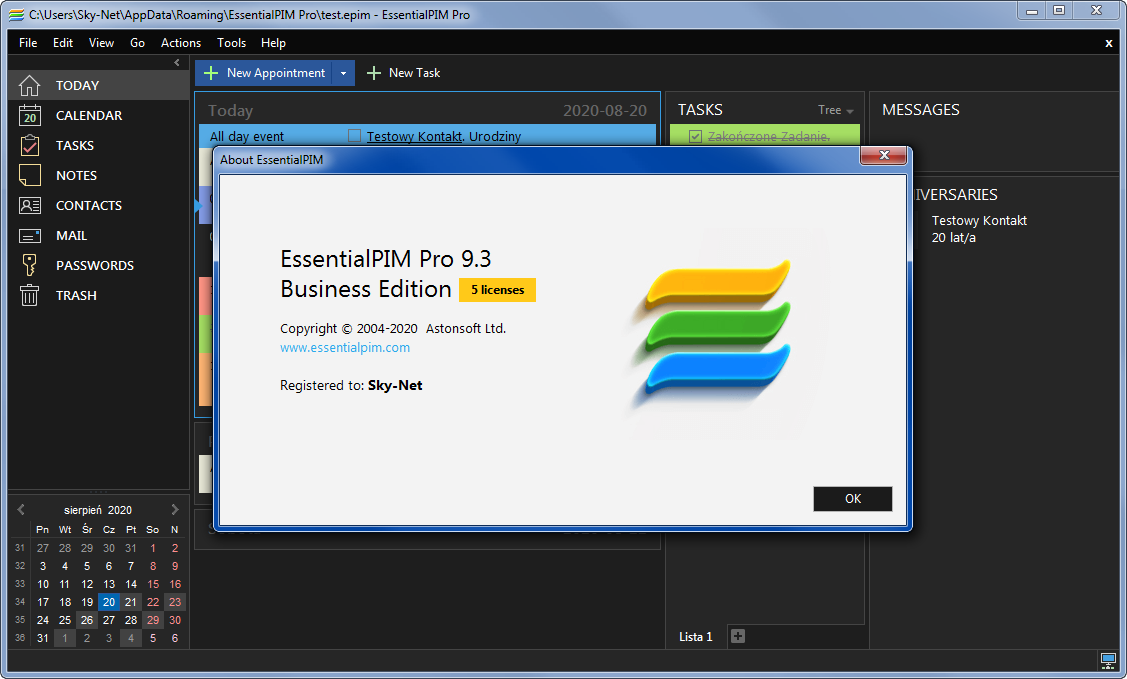Add a new task list with plus icon

click(x=737, y=636)
